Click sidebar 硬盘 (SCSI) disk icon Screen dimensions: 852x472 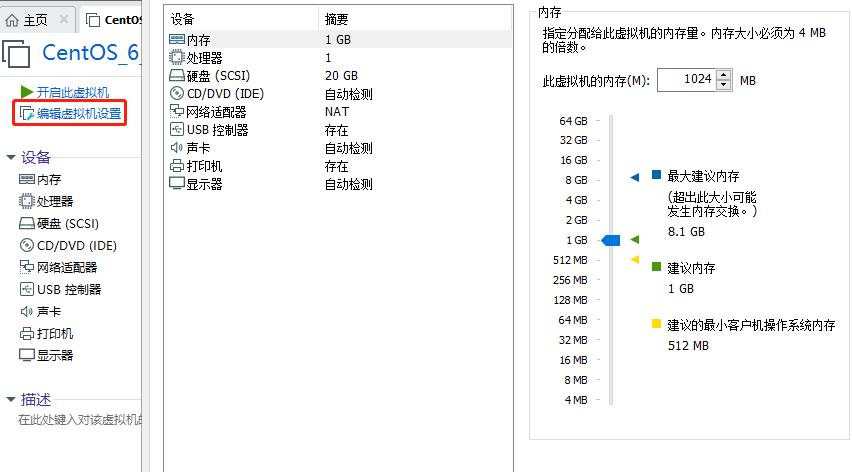click(x=27, y=223)
